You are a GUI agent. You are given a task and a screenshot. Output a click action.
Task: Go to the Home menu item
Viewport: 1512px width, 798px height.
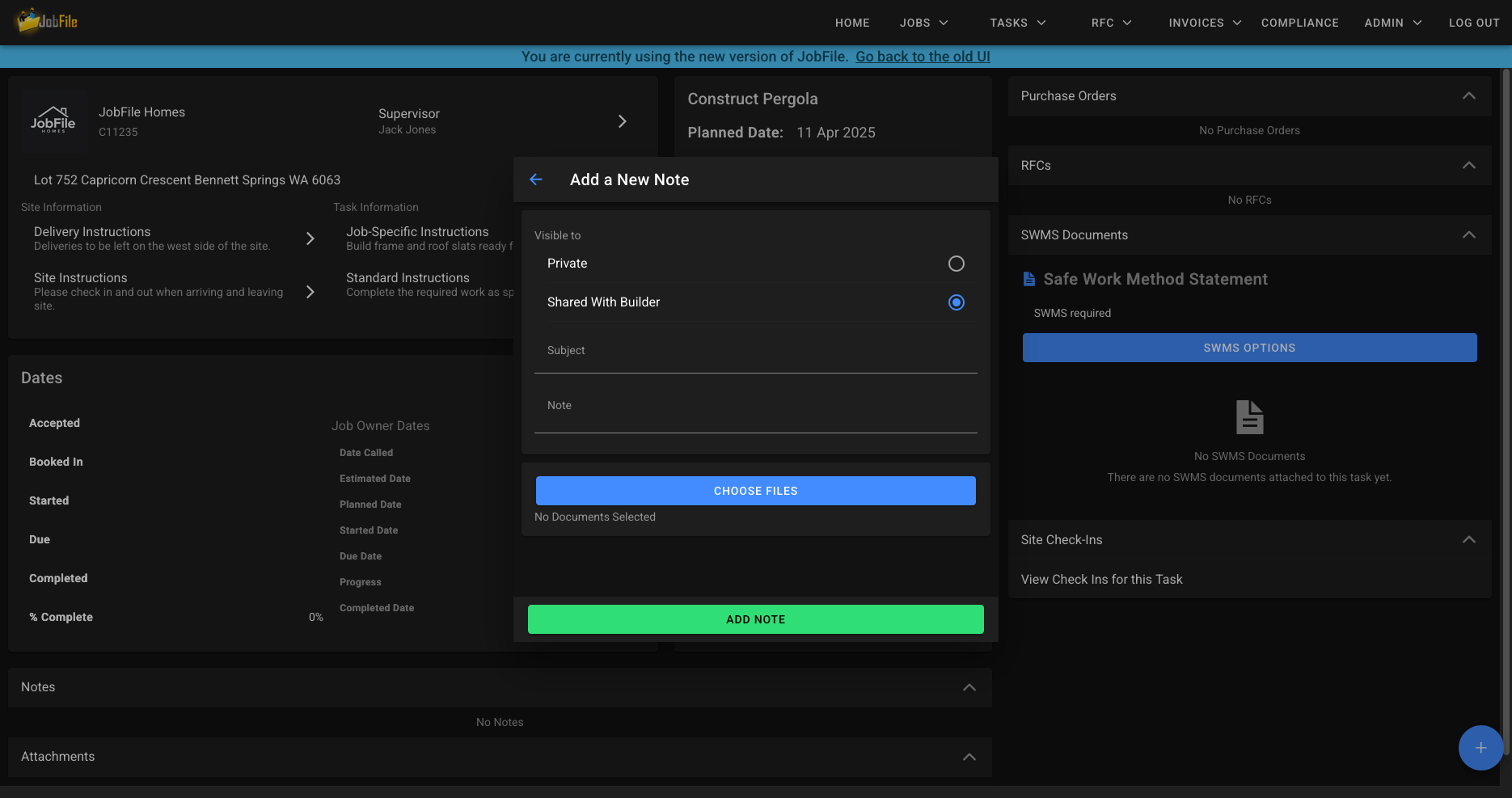point(852,23)
